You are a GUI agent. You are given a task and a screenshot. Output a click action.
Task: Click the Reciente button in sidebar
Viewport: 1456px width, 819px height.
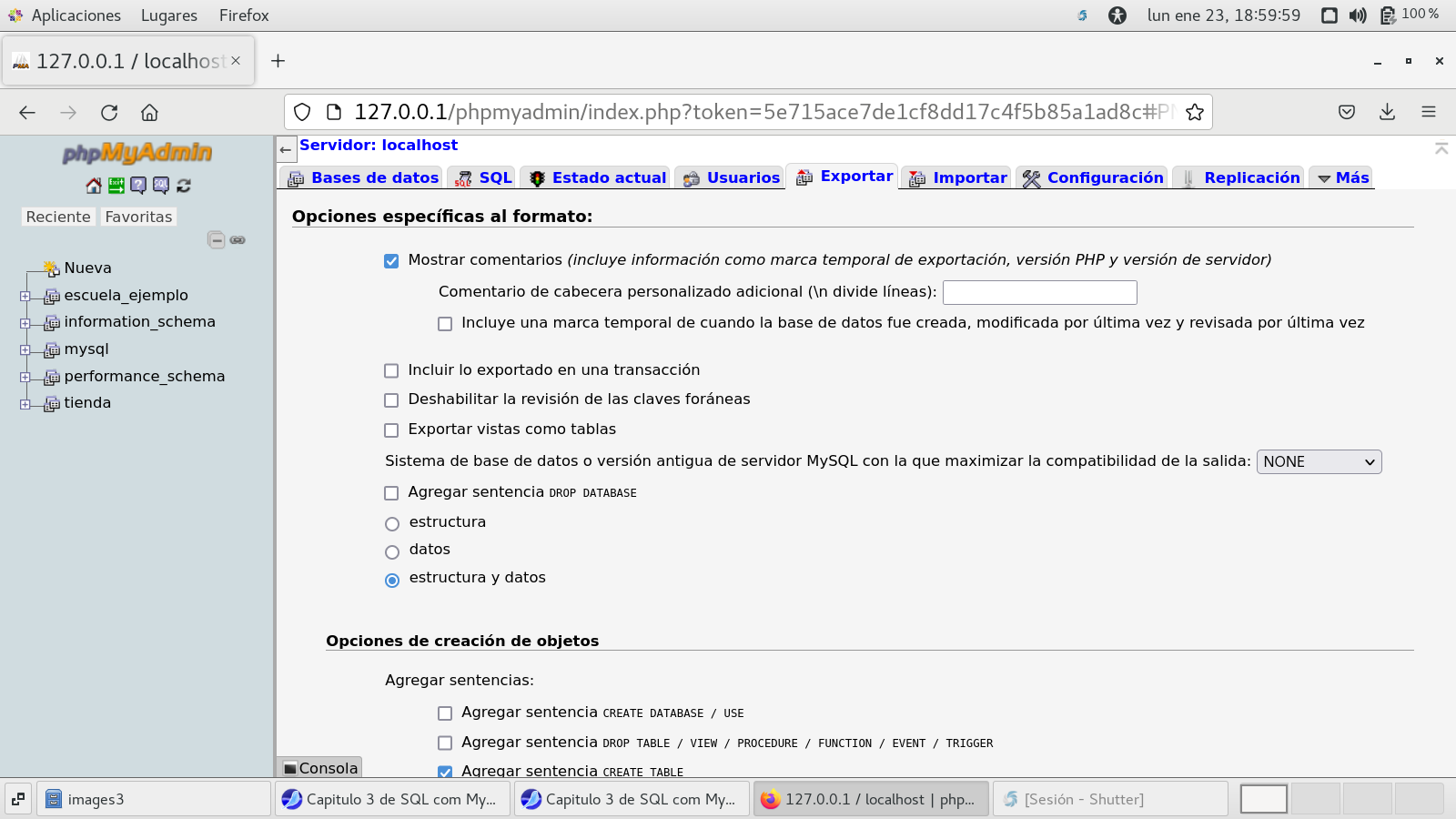(x=58, y=217)
